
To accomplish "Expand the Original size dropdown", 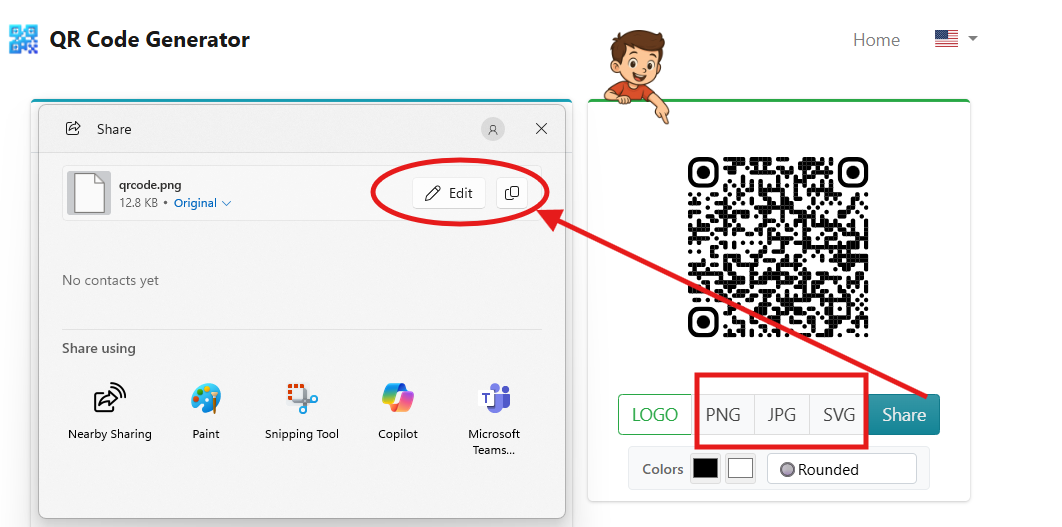I will pos(203,203).
